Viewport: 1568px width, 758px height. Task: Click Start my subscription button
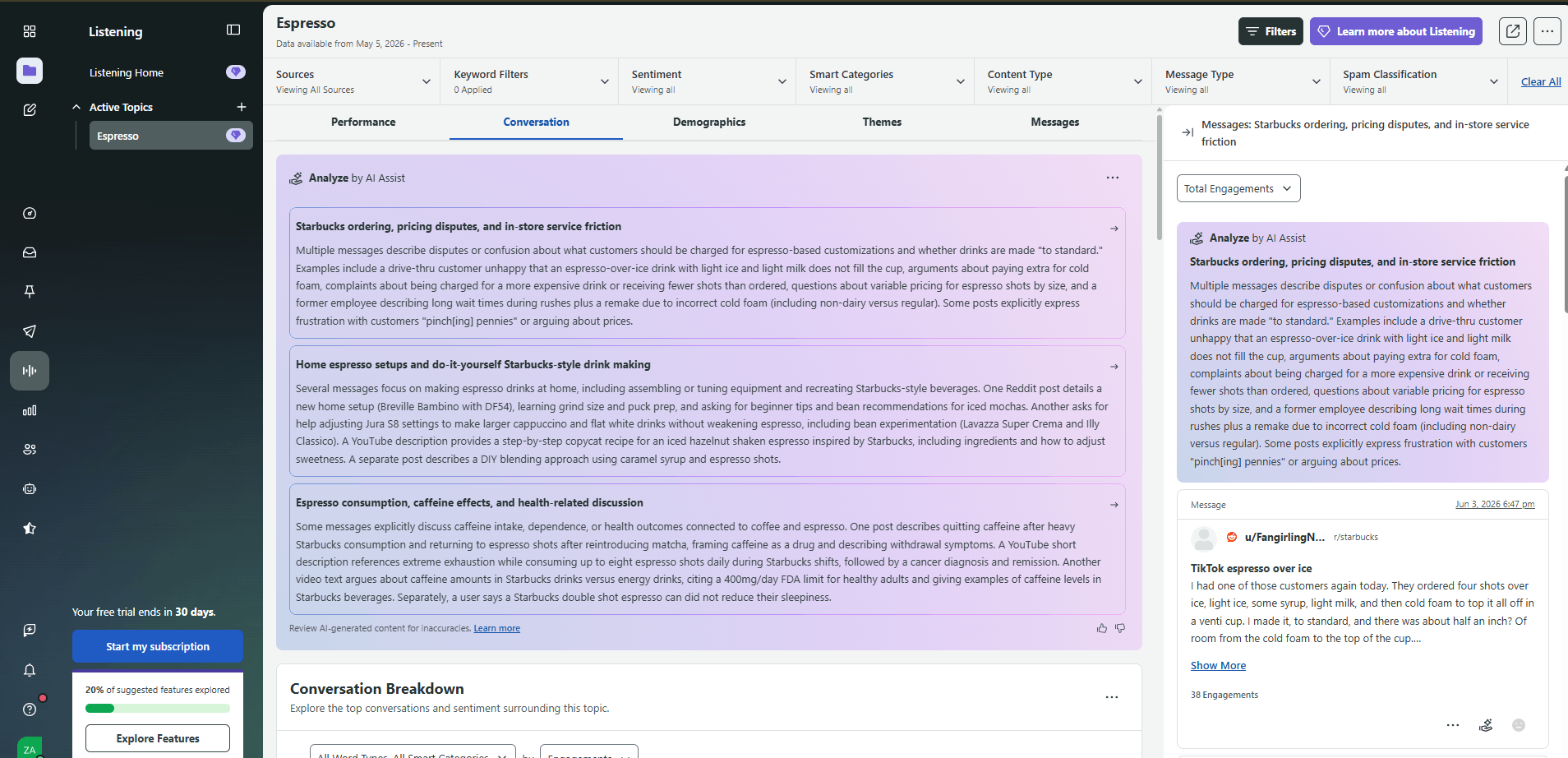[x=158, y=646]
